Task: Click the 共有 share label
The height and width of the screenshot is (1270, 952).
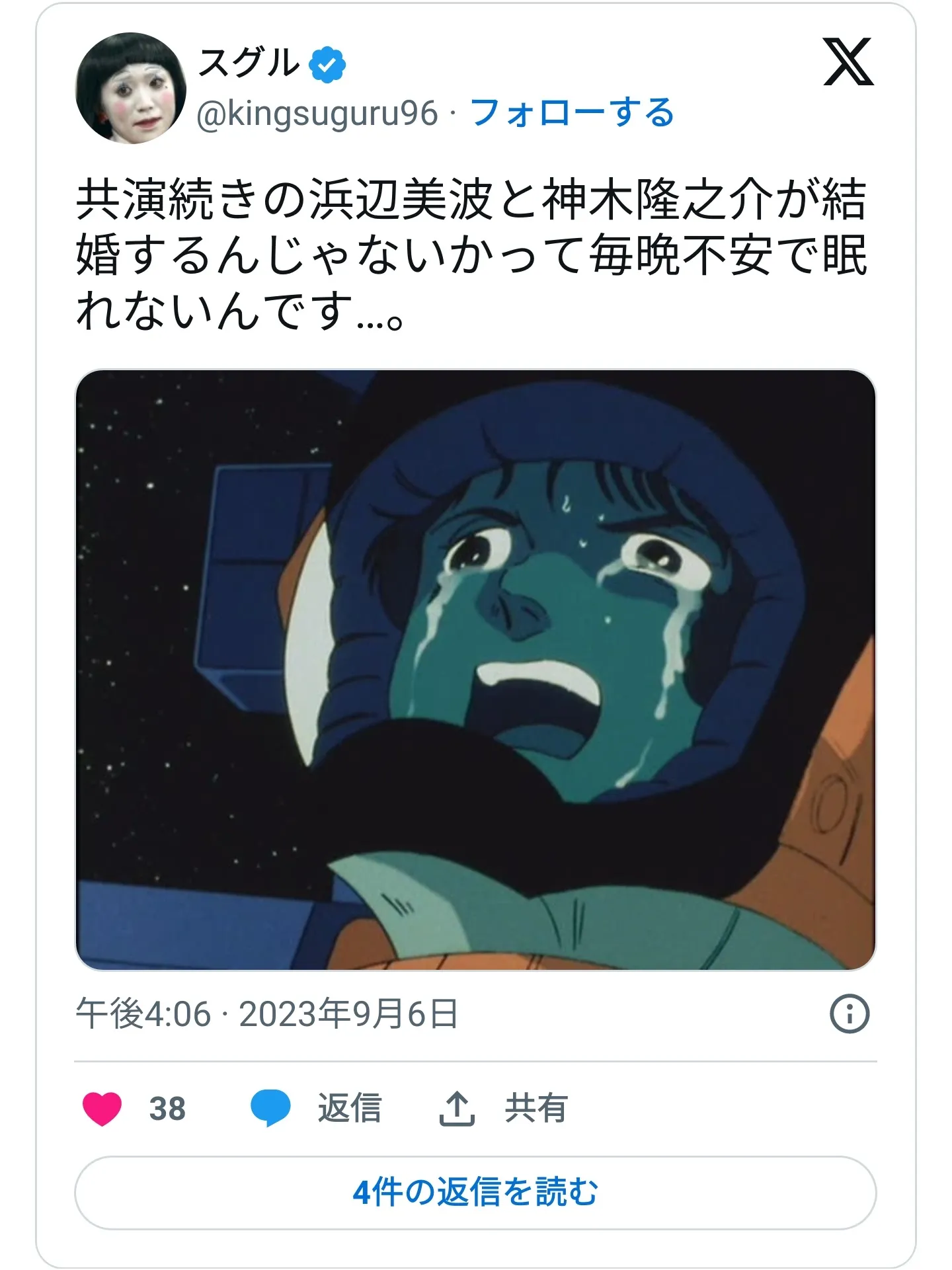Action: click(536, 1109)
